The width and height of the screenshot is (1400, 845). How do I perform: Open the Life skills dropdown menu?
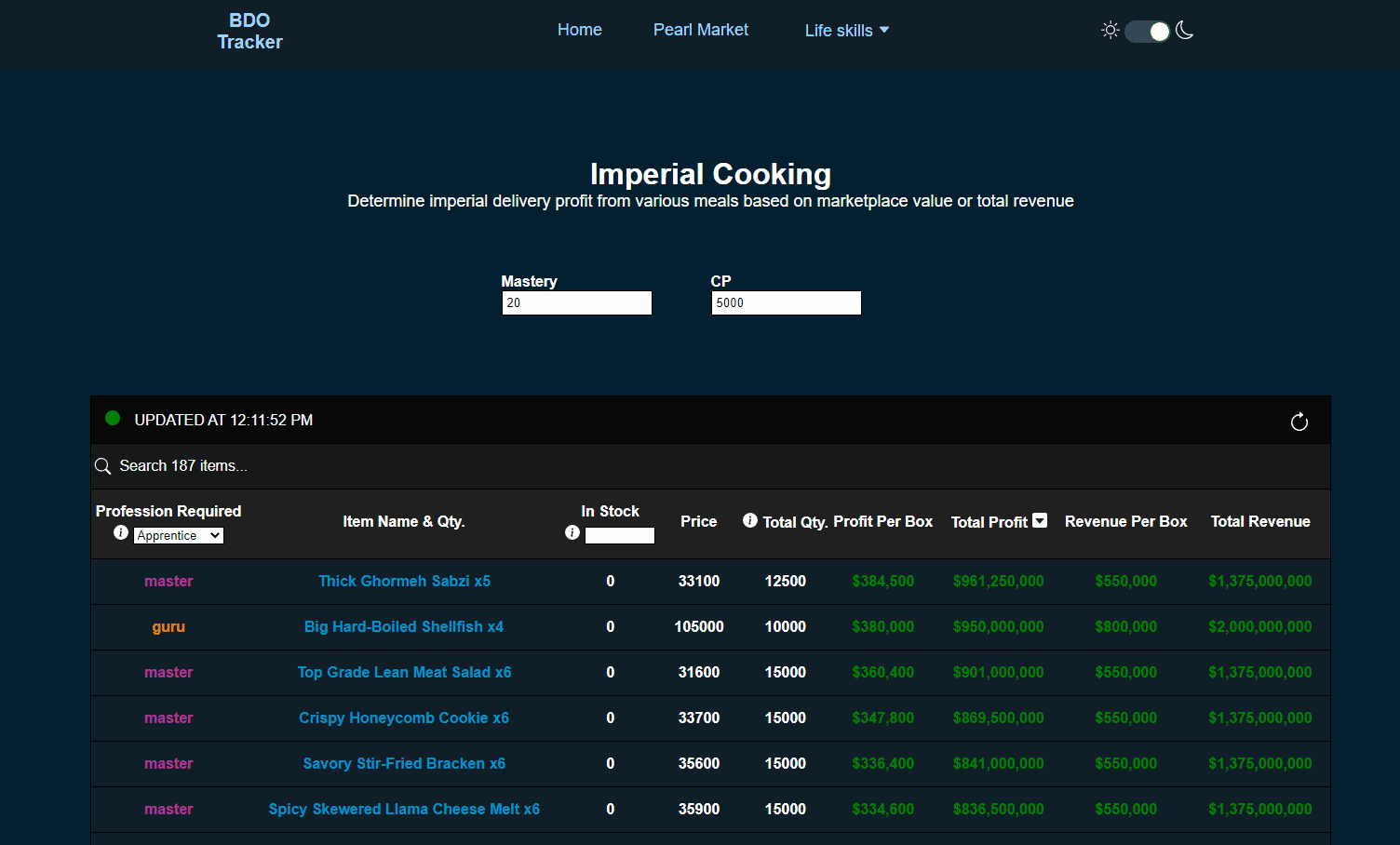click(x=847, y=31)
